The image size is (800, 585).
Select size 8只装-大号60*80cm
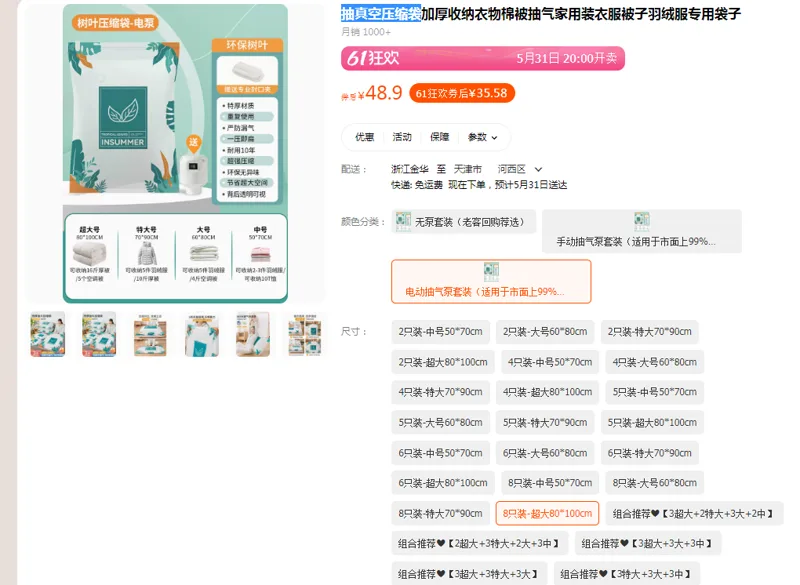coord(655,483)
